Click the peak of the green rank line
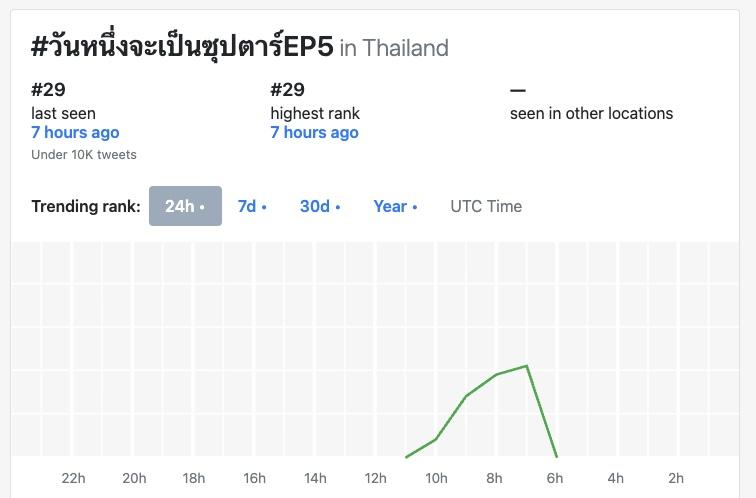 click(x=526, y=366)
